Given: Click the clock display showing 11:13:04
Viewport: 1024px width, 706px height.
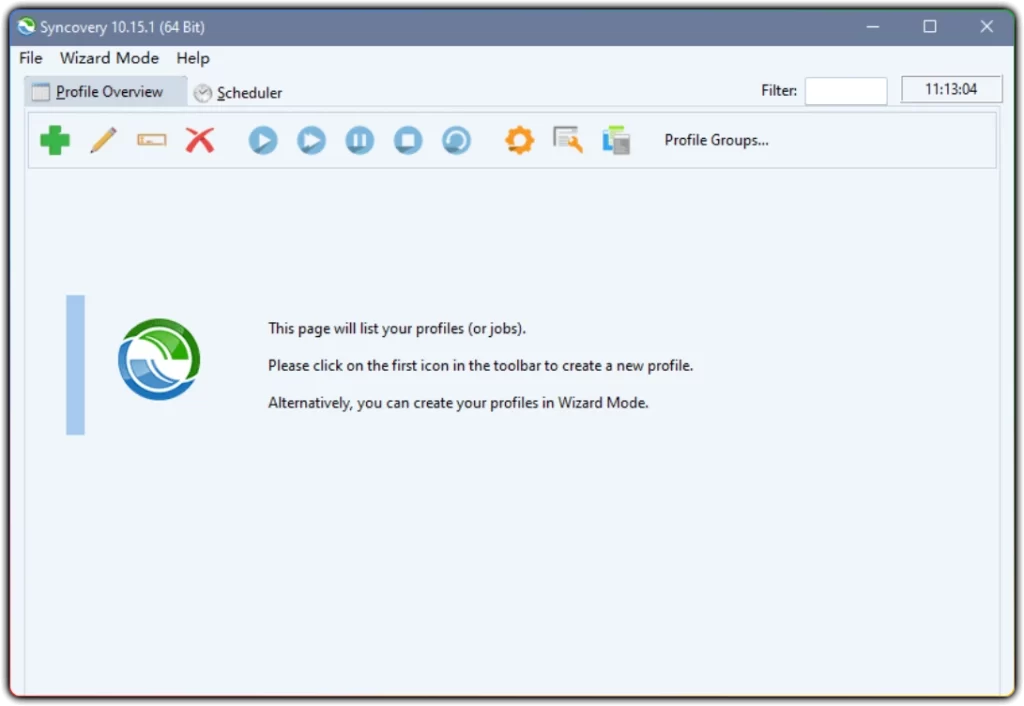Looking at the screenshot, I should pos(951,88).
